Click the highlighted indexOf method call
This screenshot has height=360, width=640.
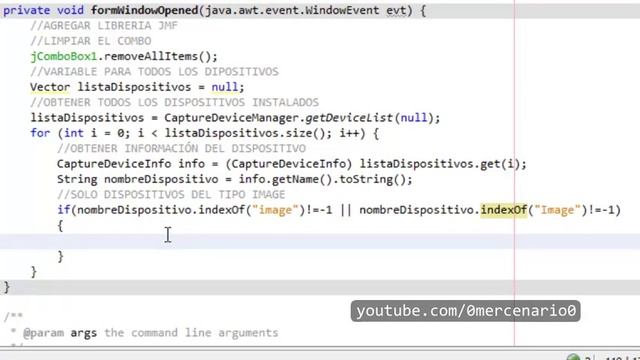coord(503,210)
